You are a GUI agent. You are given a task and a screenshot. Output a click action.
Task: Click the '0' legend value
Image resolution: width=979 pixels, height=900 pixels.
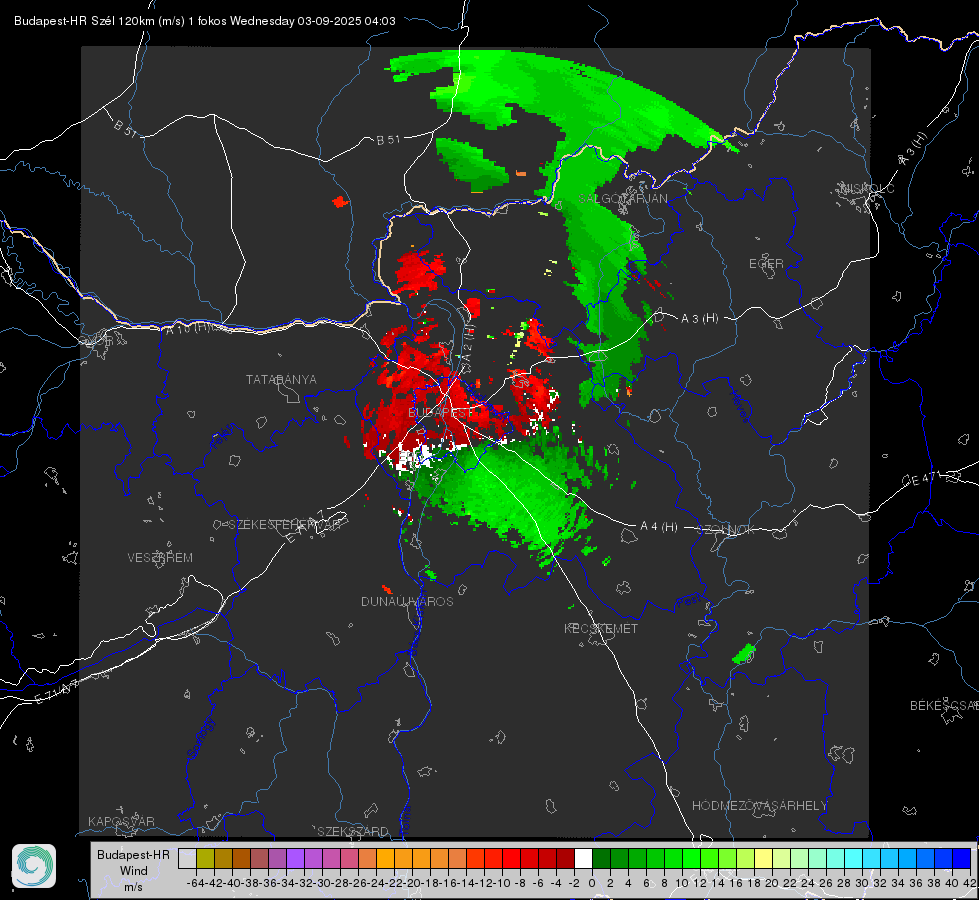click(x=592, y=883)
